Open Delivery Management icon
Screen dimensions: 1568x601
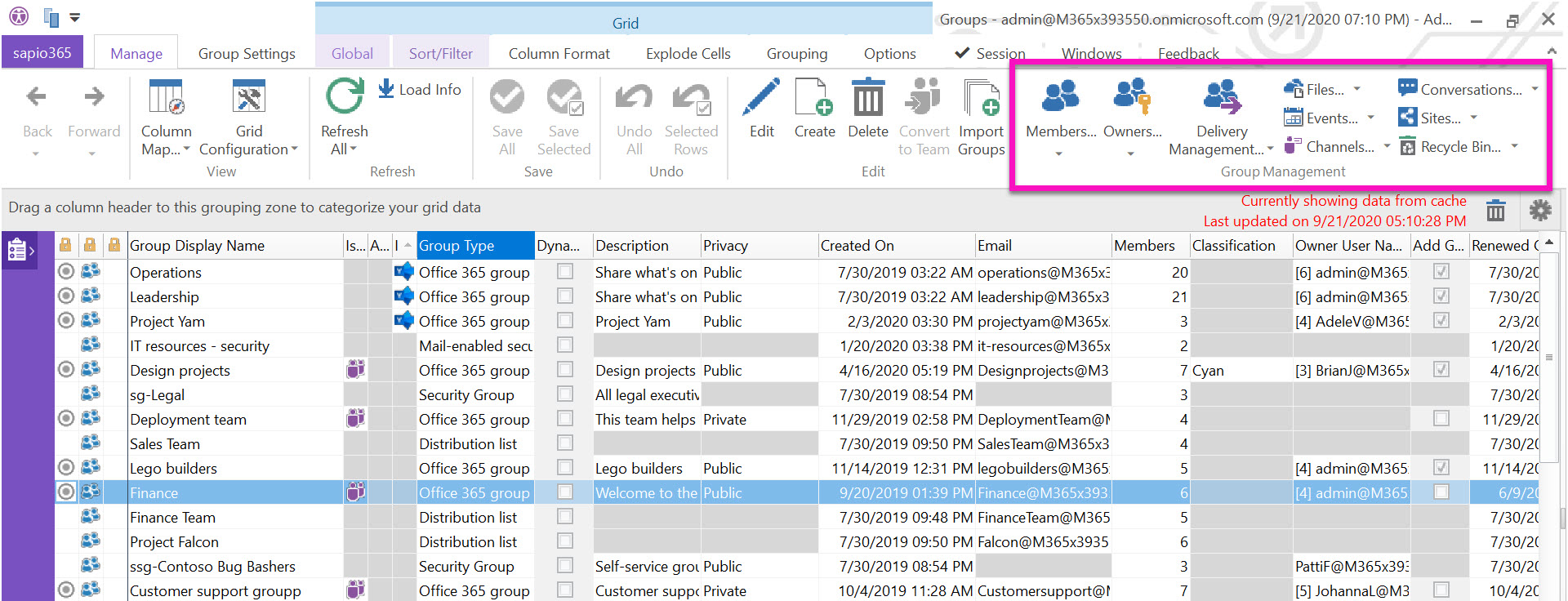[x=1222, y=96]
